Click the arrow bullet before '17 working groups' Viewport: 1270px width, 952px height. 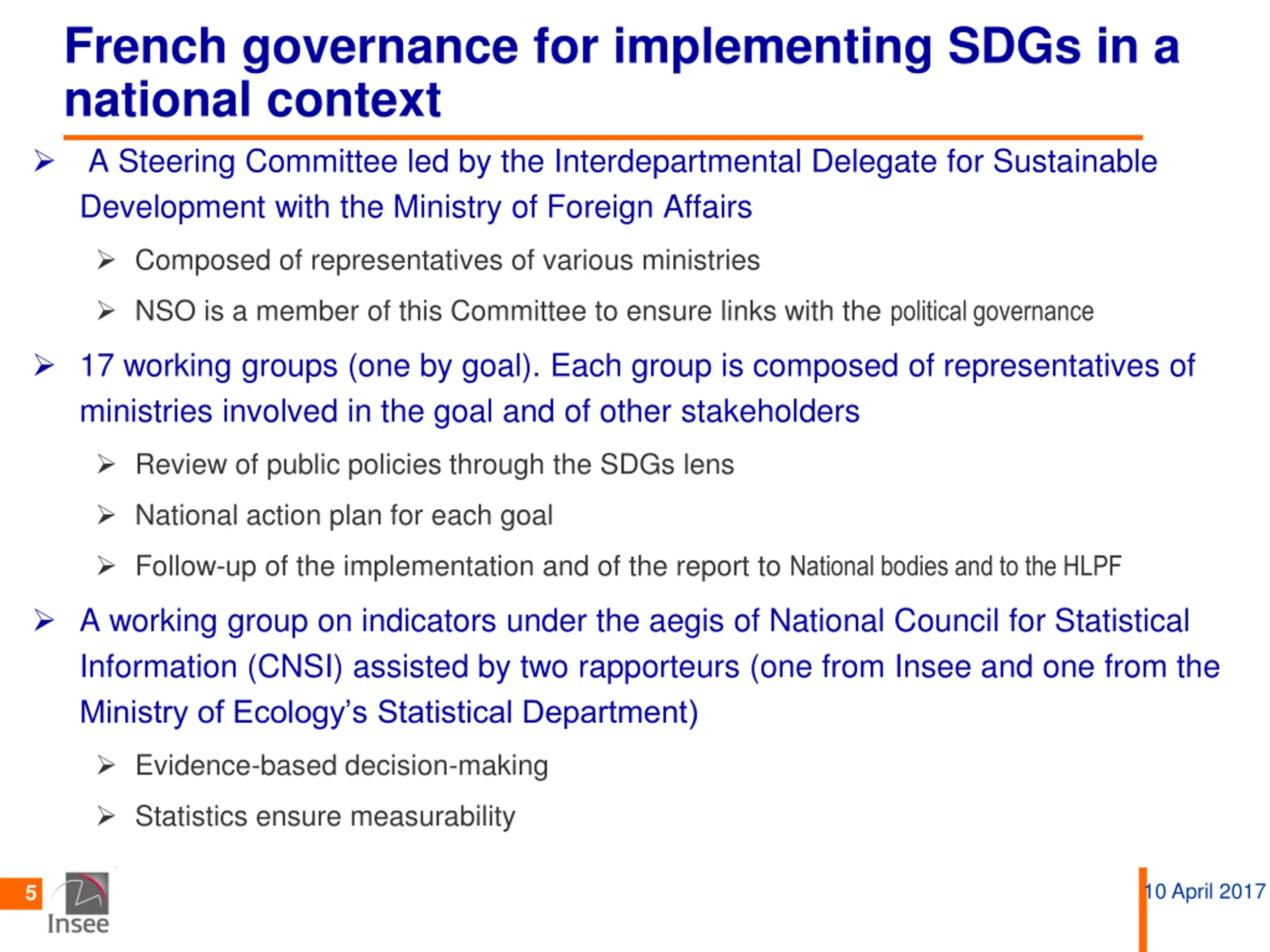pyautogui.click(x=44, y=365)
